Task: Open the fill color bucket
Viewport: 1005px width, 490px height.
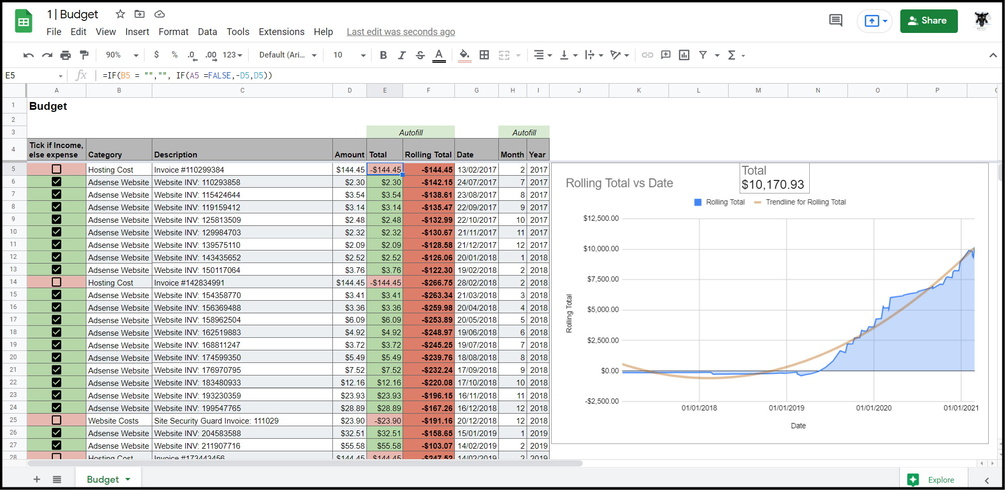Action: tap(465, 56)
